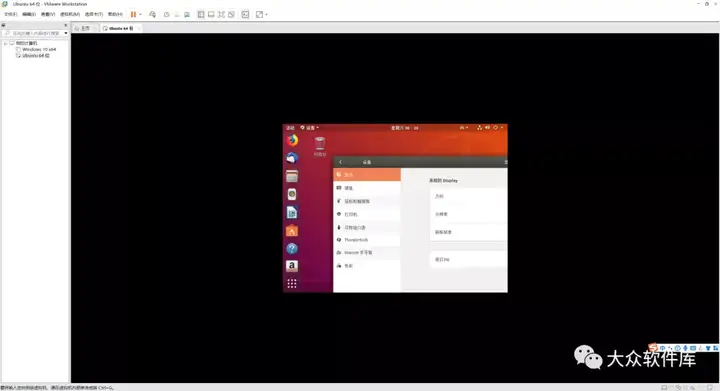Open the power icon system menu in Ubuntu top bar
Viewport: 720px width, 391px height.
point(496,128)
